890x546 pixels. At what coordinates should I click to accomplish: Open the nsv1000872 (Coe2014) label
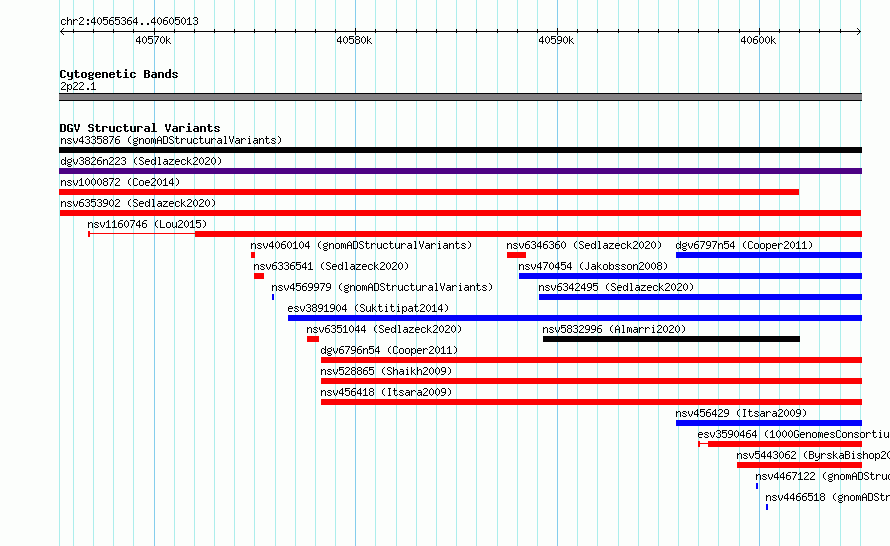[120, 182]
